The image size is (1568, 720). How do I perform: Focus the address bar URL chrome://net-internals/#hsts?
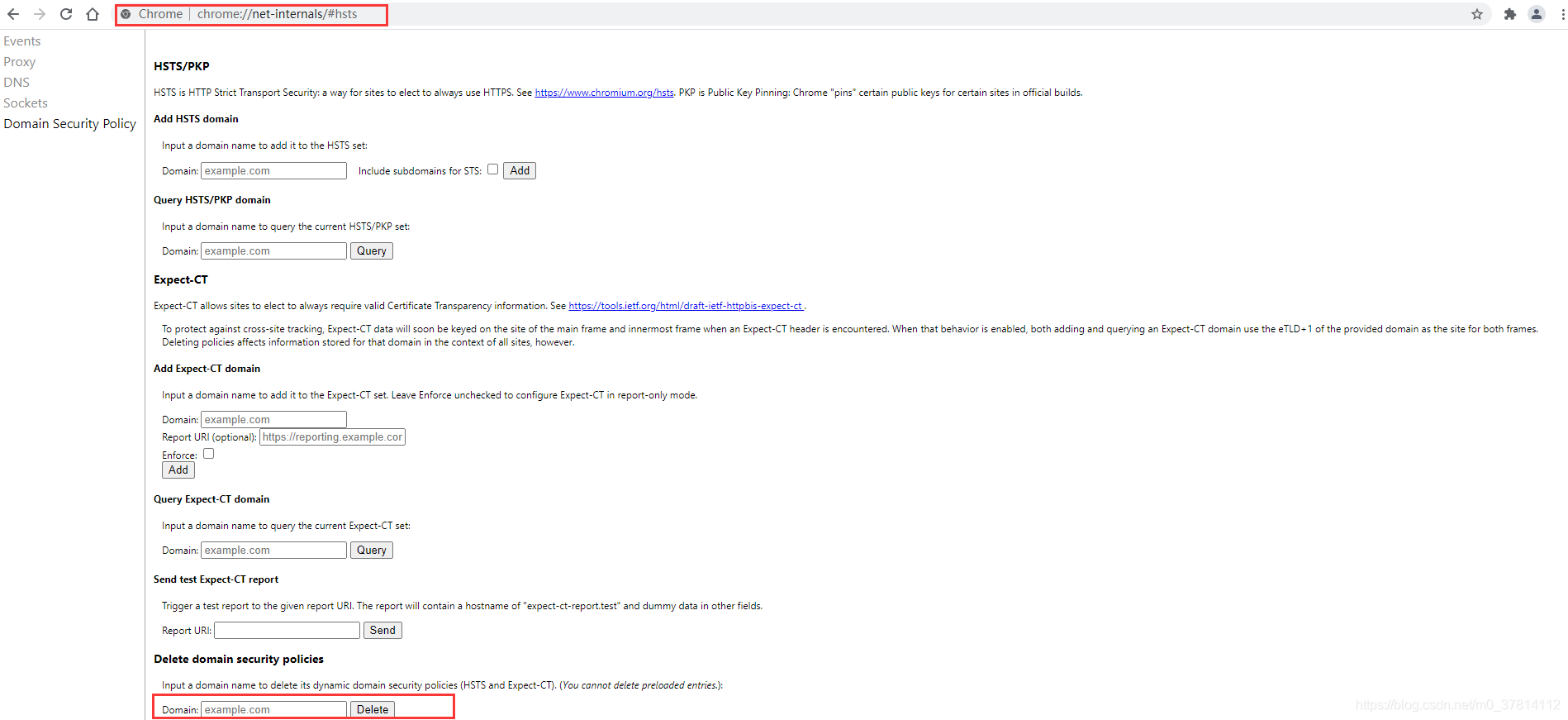coord(278,14)
